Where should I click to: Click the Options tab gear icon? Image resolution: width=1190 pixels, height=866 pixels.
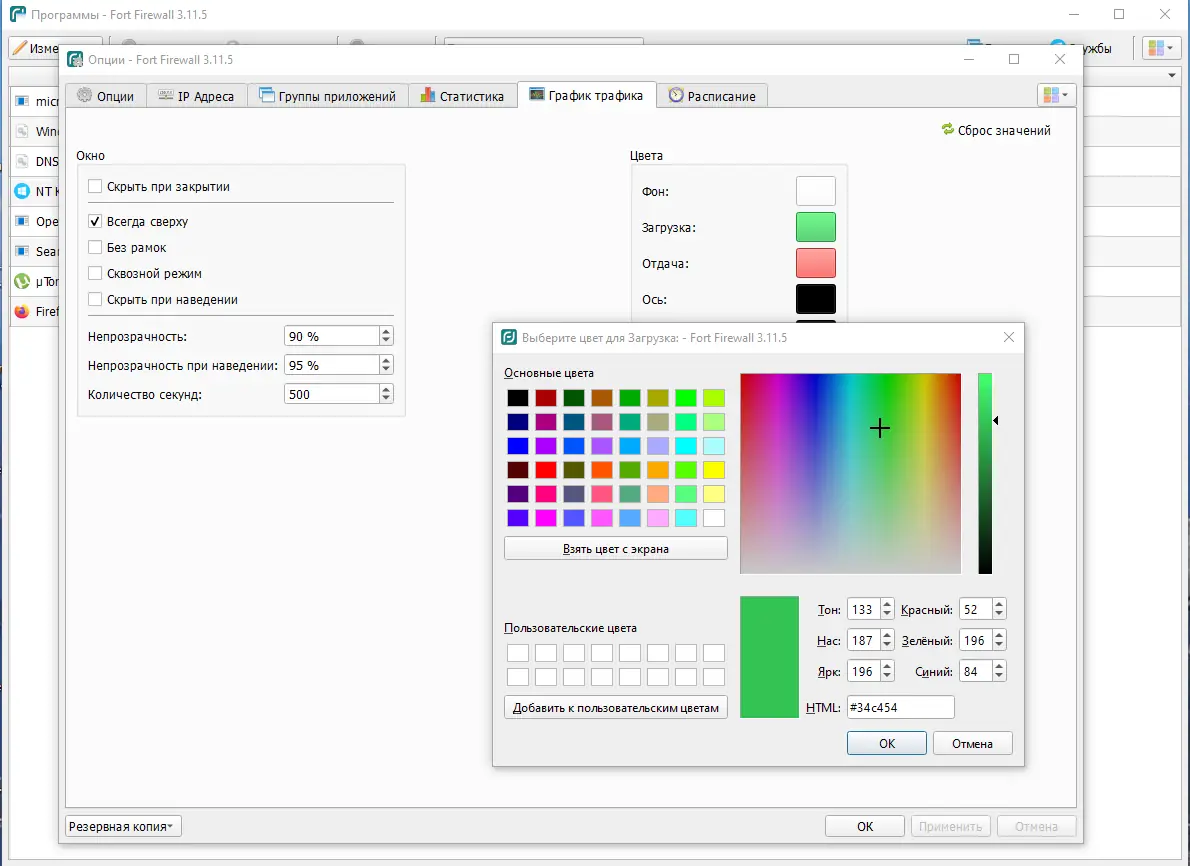click(x=84, y=96)
